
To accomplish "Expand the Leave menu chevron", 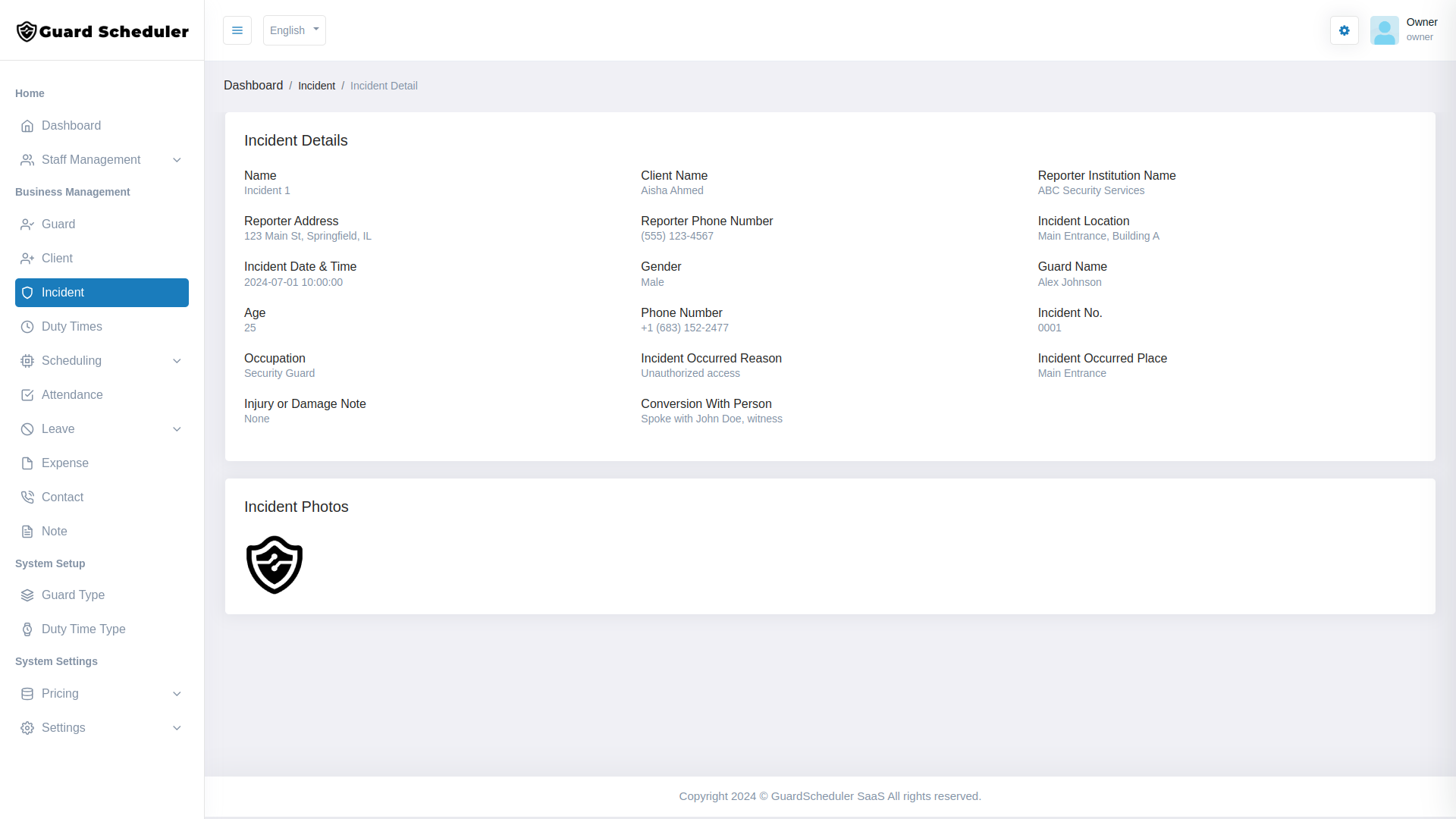I will (x=177, y=428).
